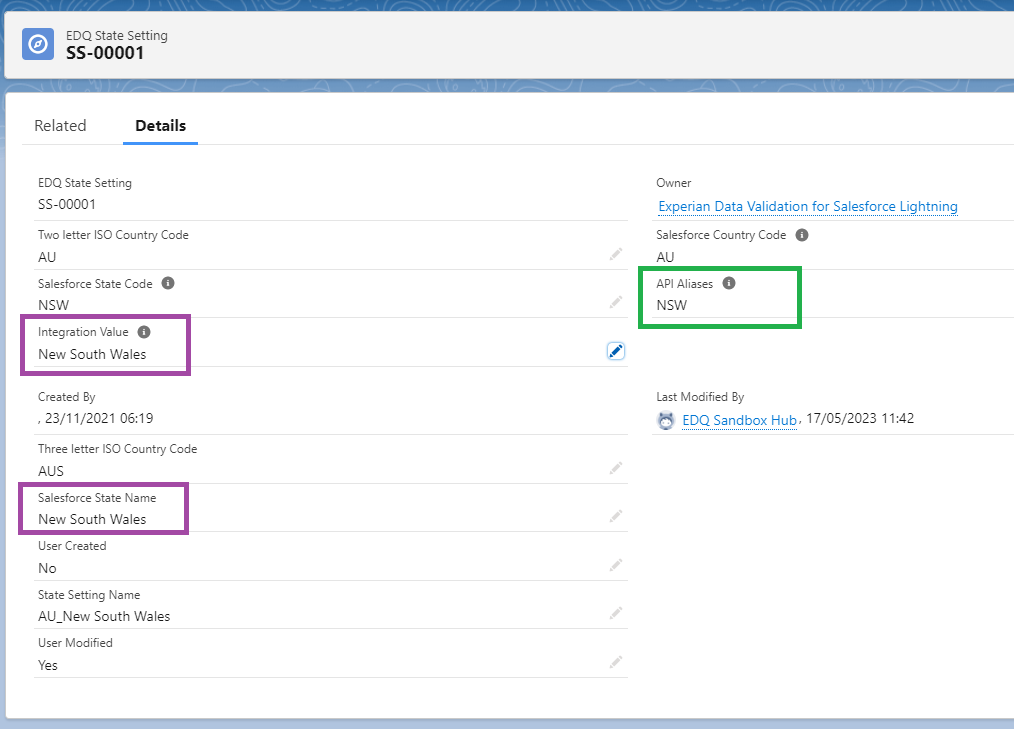Edit the User Modified field pencil
The width and height of the screenshot is (1014, 729).
(x=616, y=662)
